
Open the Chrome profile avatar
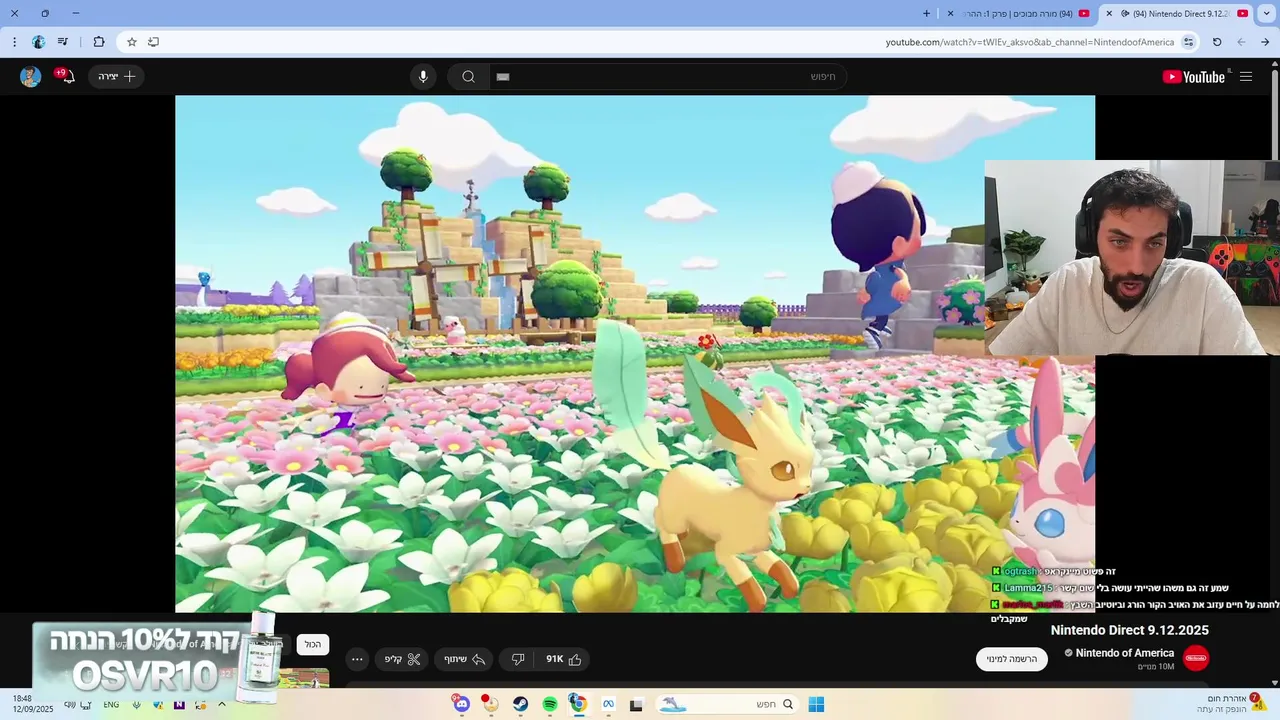[x=38, y=42]
